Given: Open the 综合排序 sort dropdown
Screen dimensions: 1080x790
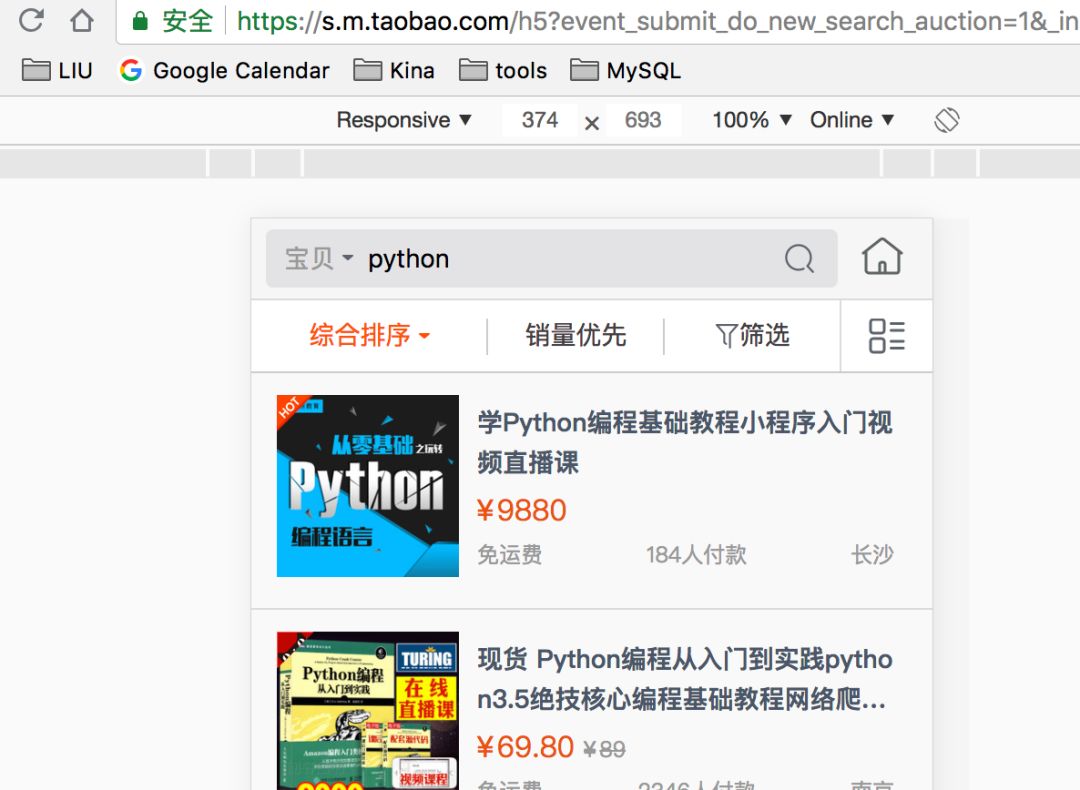Looking at the screenshot, I should tap(370, 335).
